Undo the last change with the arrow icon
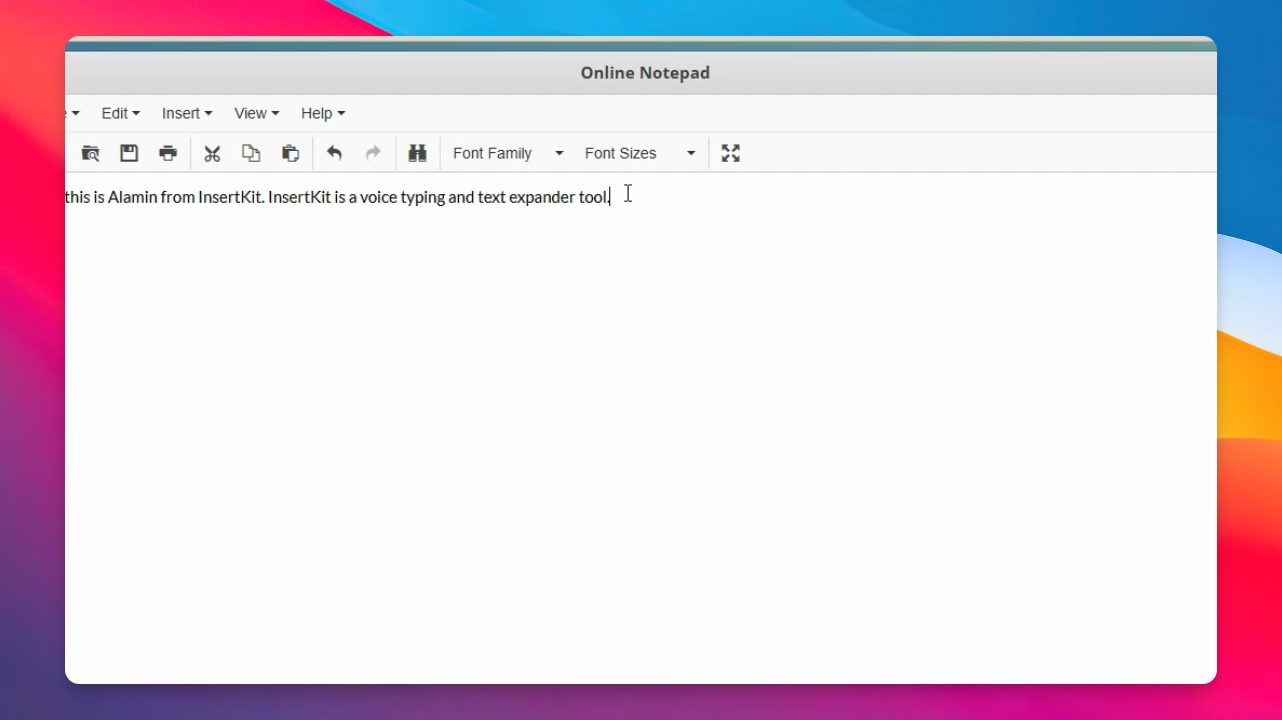Viewport: 1282px width, 720px height. point(334,153)
